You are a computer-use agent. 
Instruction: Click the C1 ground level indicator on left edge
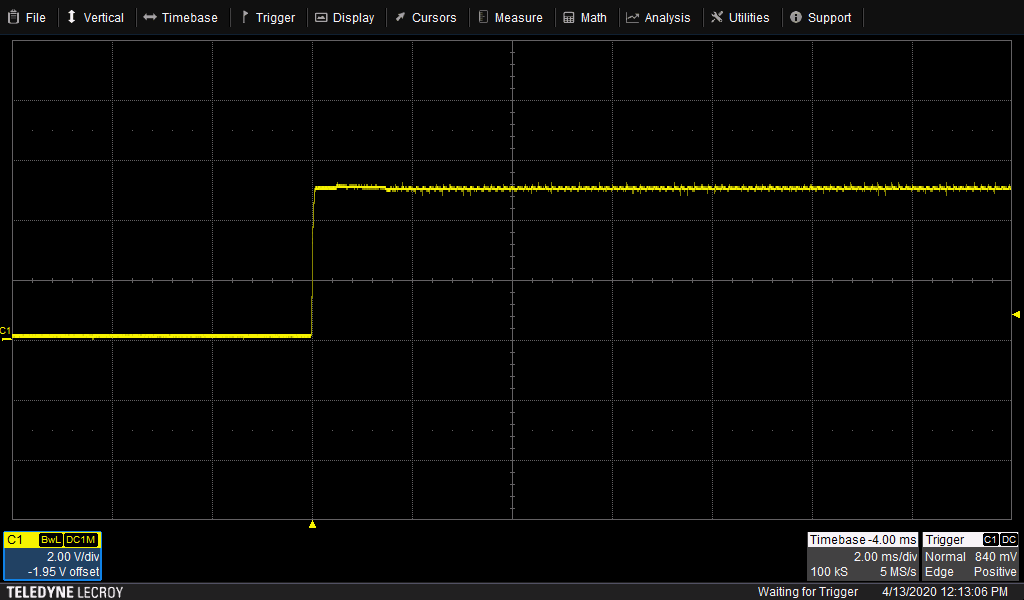click(x=6, y=331)
